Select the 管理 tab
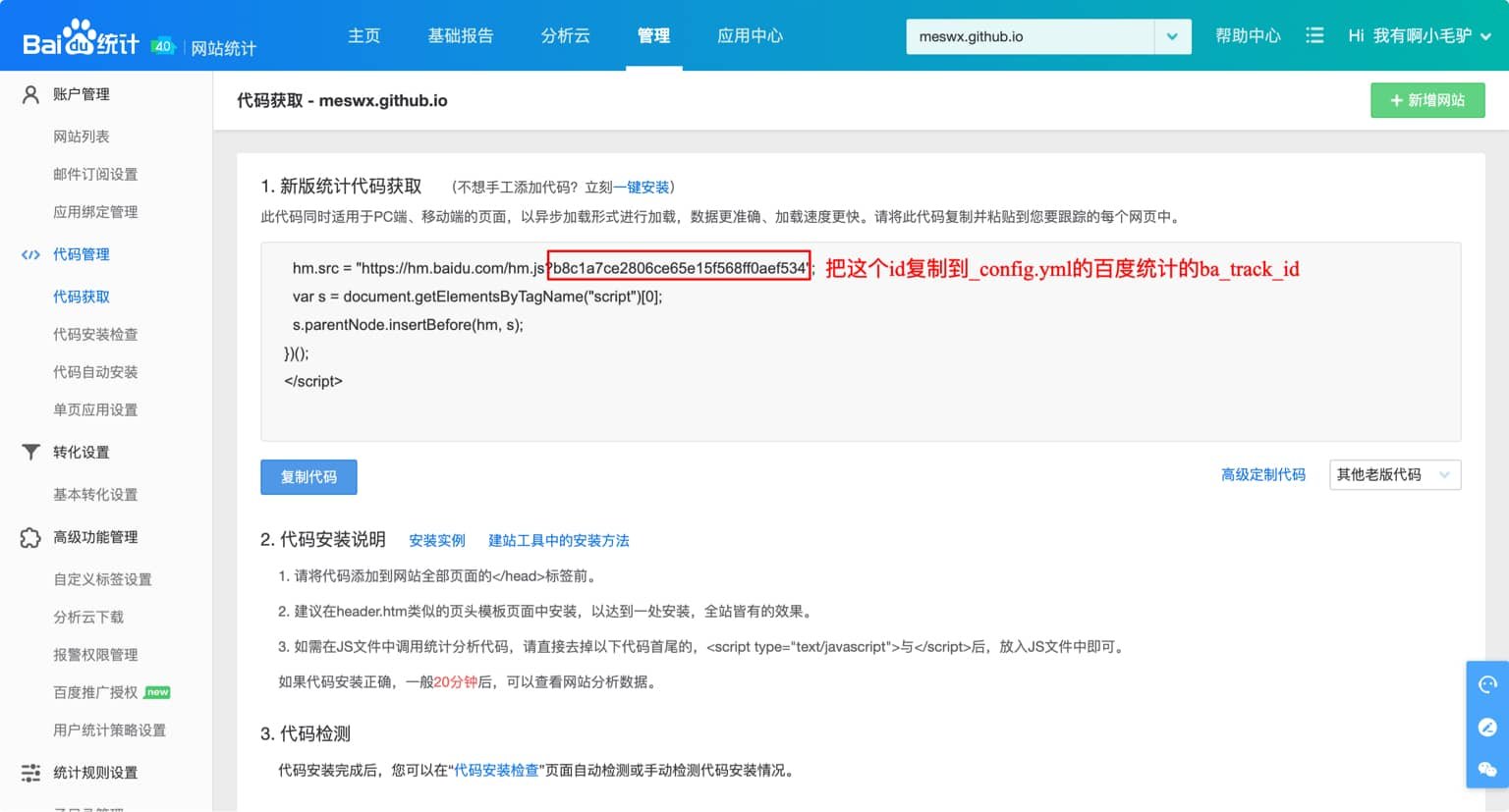This screenshot has height=812, width=1509. (x=653, y=35)
